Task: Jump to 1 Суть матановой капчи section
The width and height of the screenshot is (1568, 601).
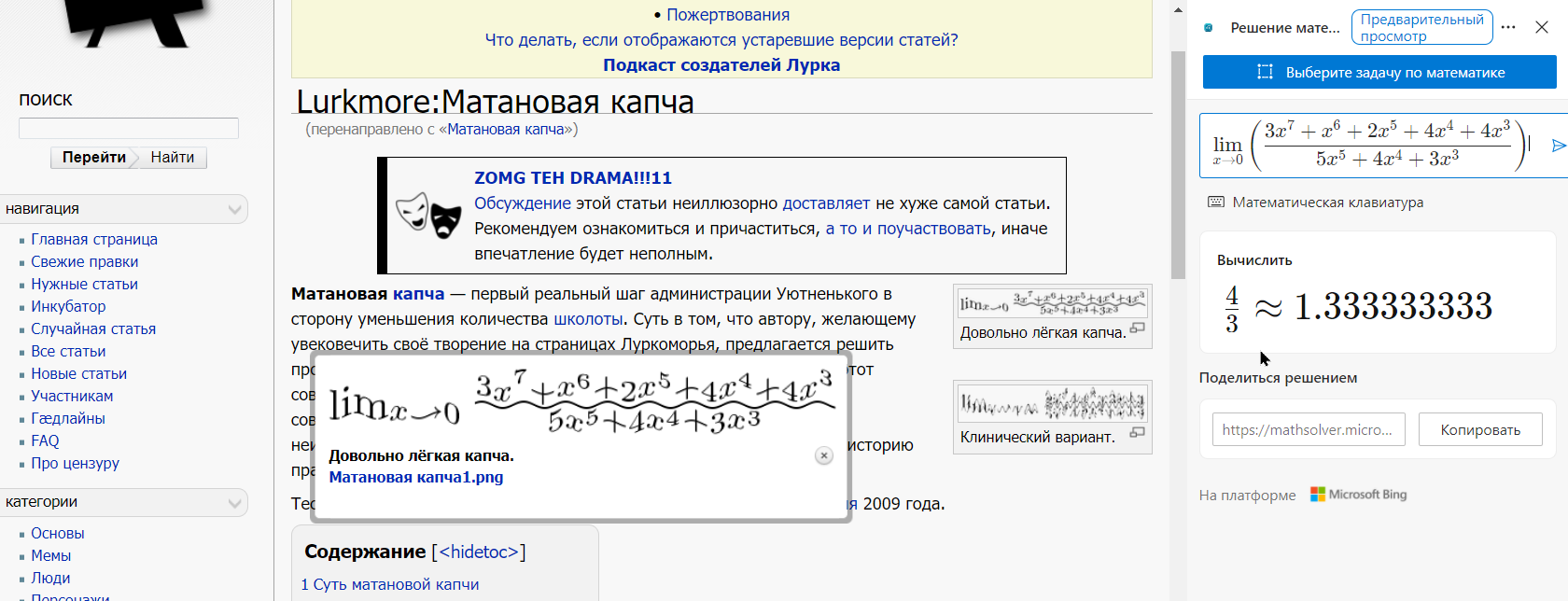Action: (390, 584)
